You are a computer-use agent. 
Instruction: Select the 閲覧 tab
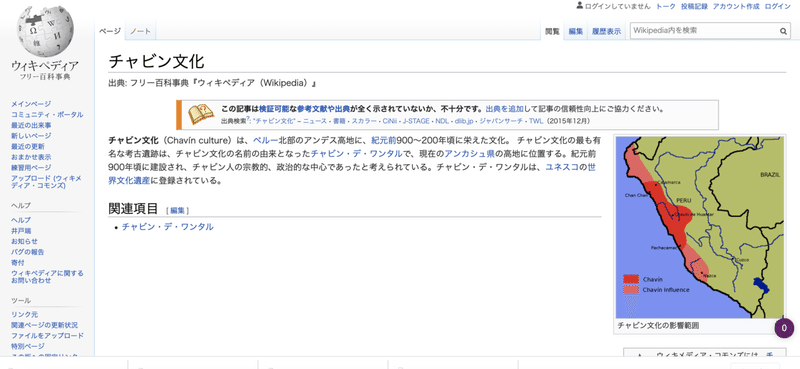click(x=553, y=32)
